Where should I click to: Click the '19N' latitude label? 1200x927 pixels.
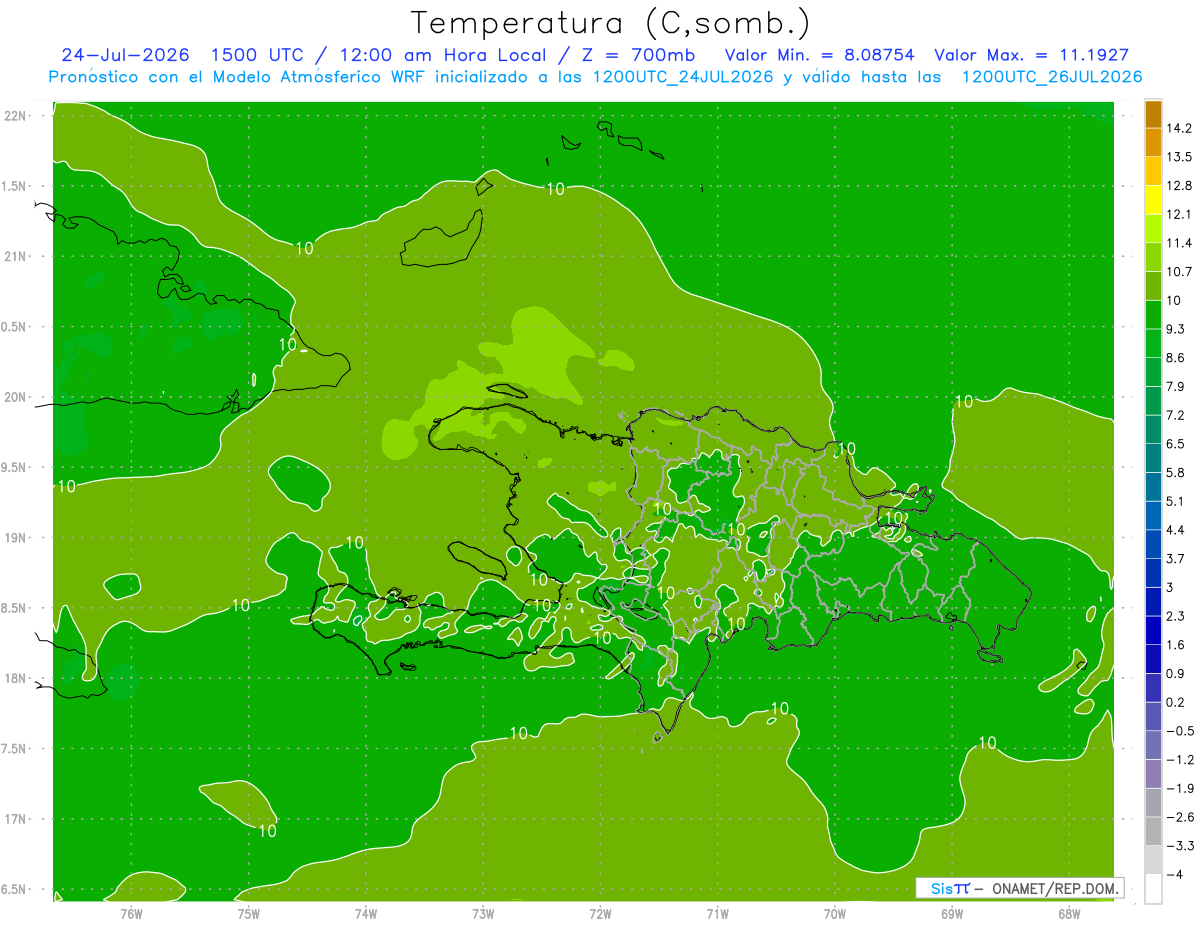pyautogui.click(x=17, y=538)
